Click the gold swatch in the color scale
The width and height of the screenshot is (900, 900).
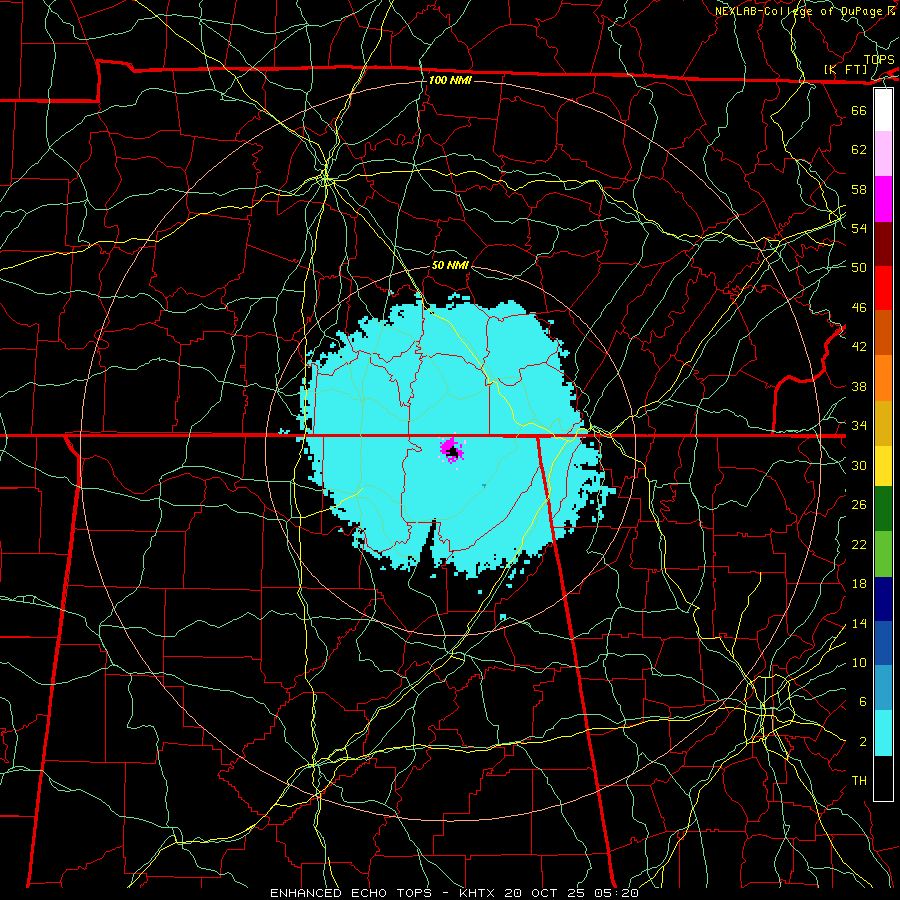883,423
